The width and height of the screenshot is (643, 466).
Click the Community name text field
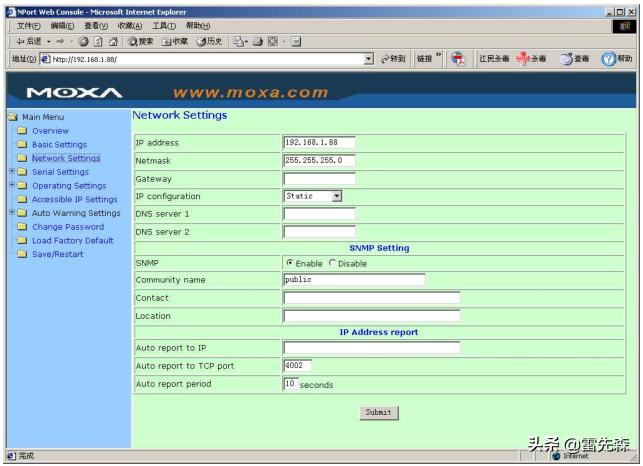tap(354, 280)
